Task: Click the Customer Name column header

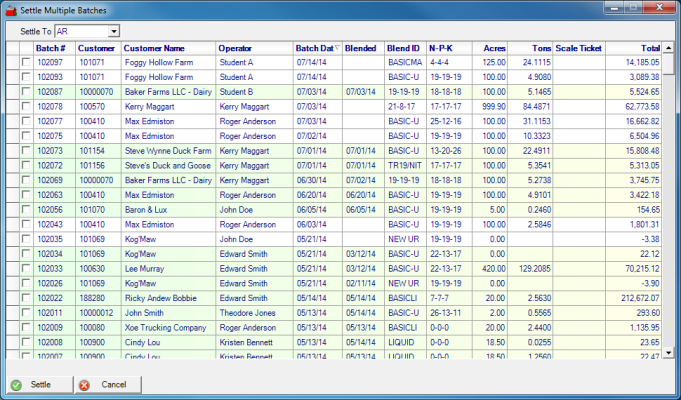Action: coord(154,47)
